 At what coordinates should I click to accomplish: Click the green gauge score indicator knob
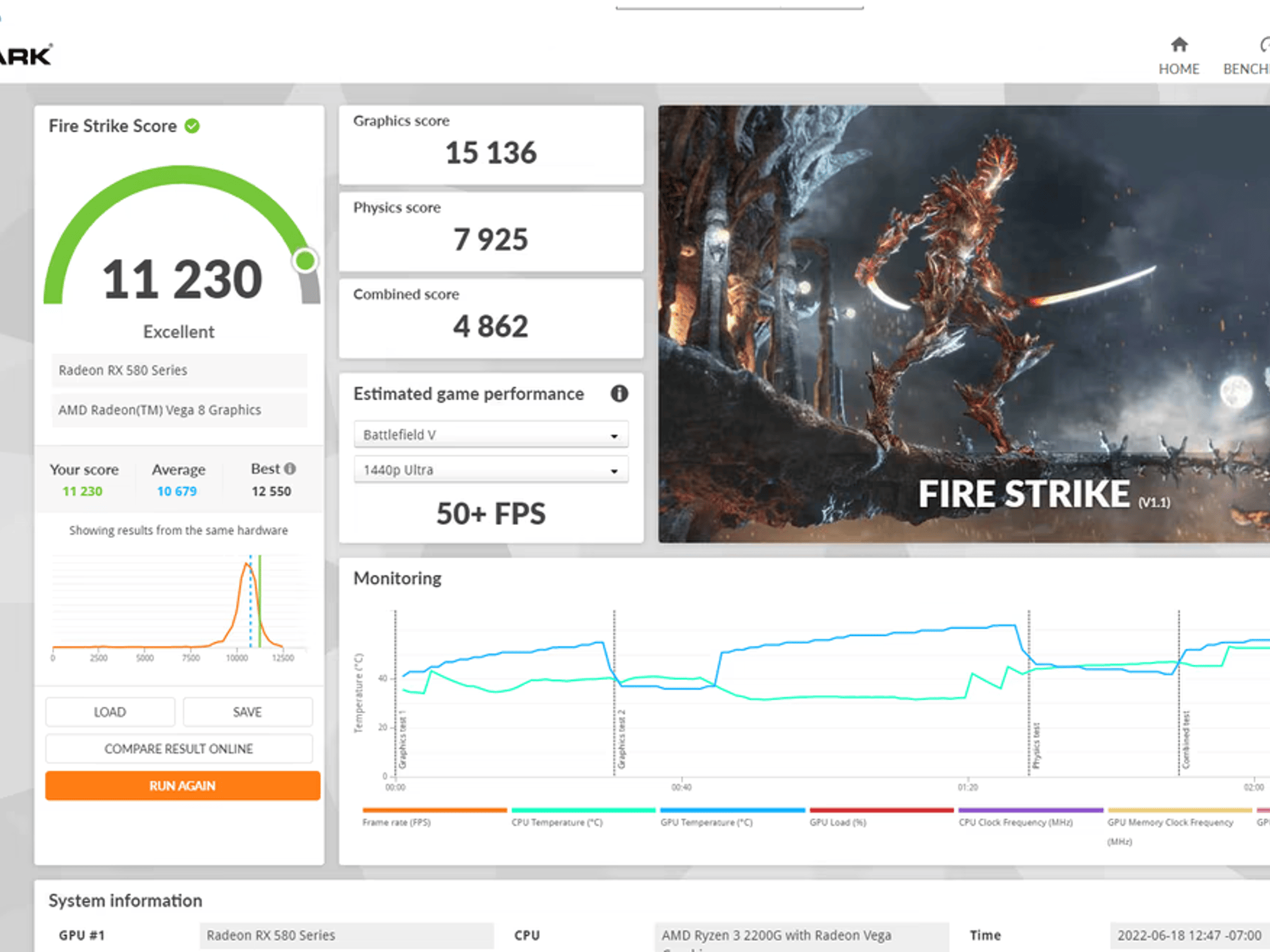point(304,261)
